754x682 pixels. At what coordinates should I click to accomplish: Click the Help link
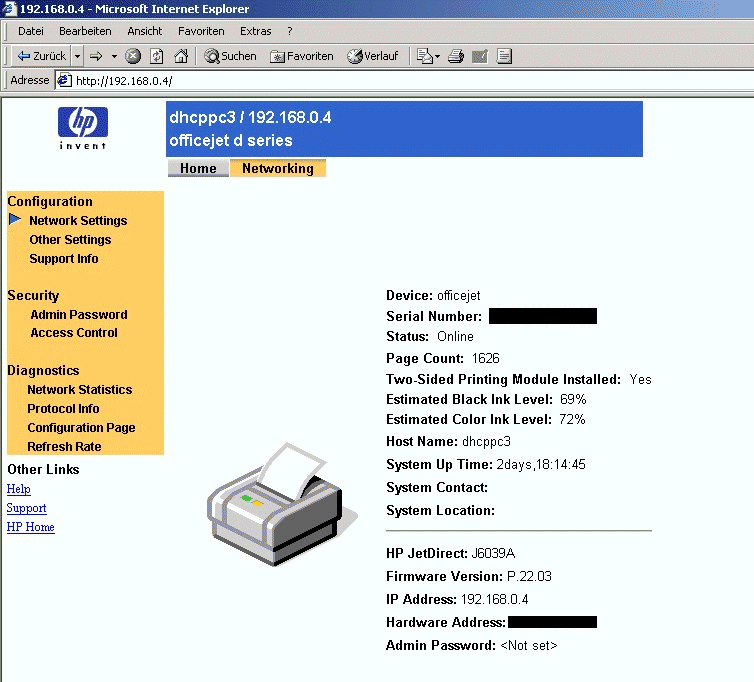pos(19,489)
